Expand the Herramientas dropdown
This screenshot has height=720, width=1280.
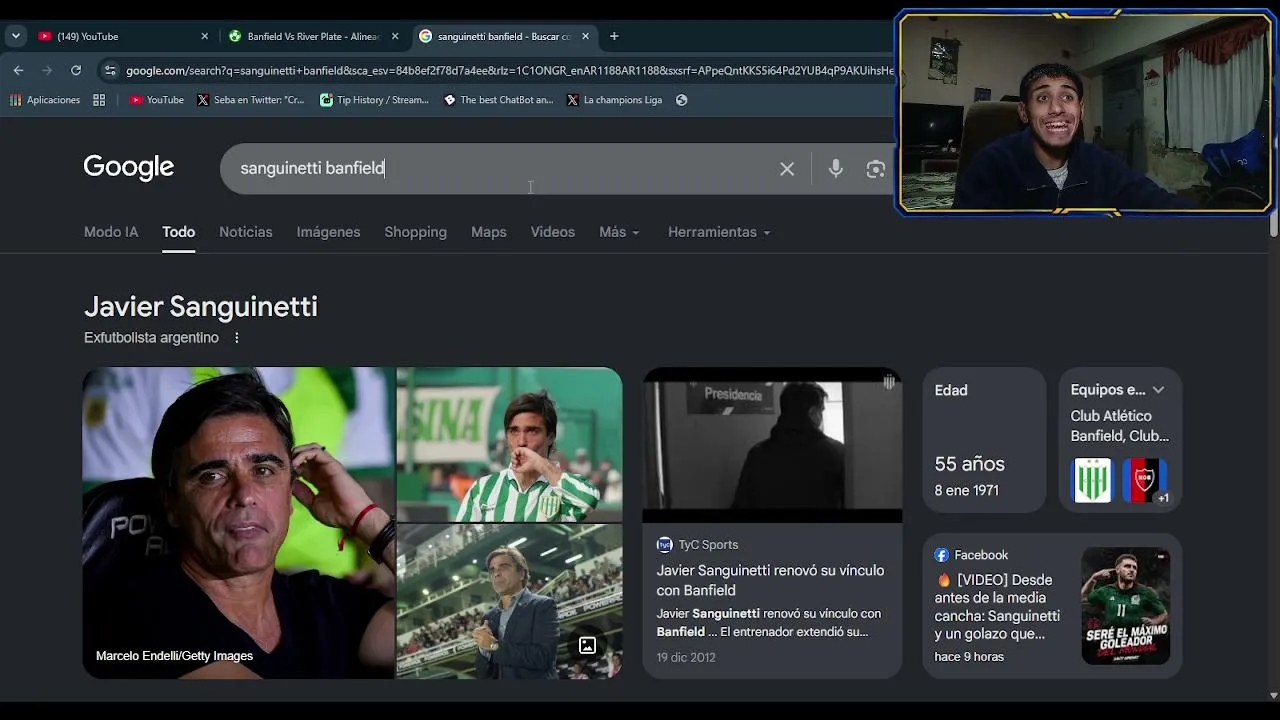719,232
